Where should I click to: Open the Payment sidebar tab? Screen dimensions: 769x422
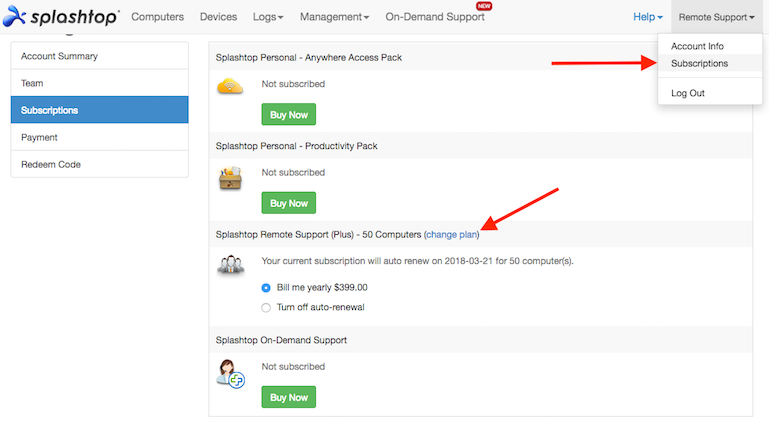tap(100, 137)
